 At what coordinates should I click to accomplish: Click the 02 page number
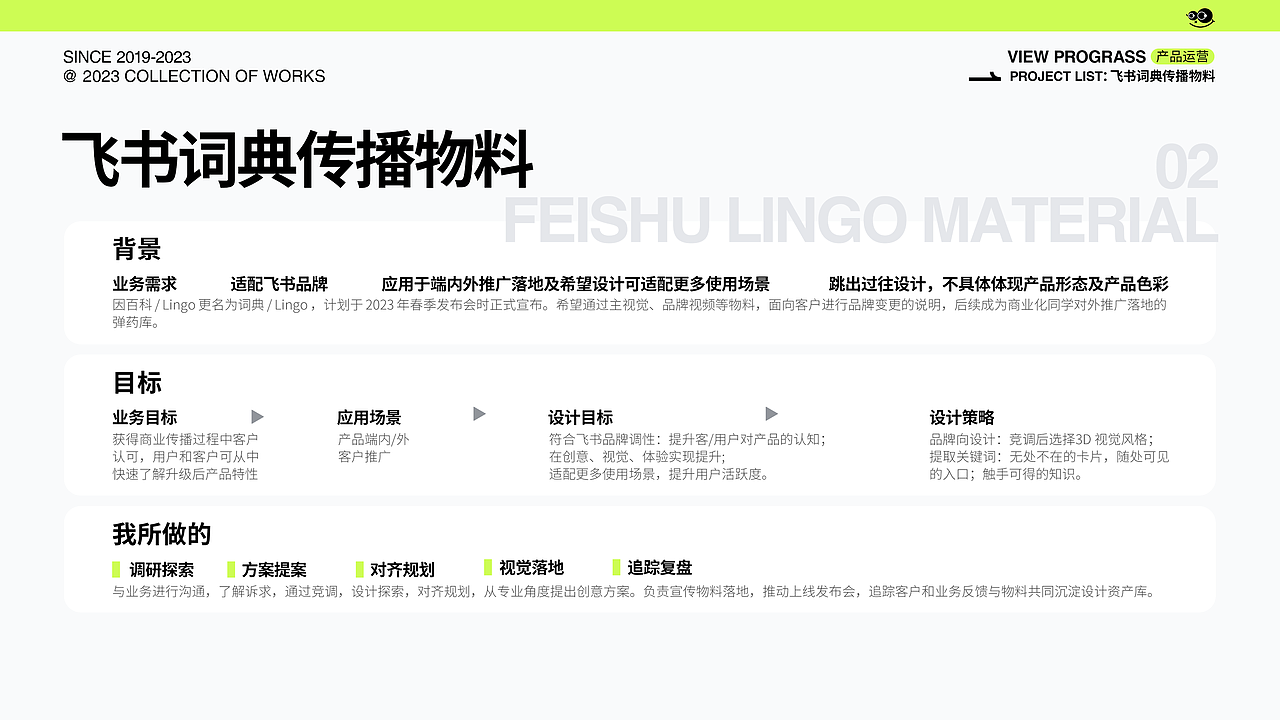pyautogui.click(x=1187, y=167)
